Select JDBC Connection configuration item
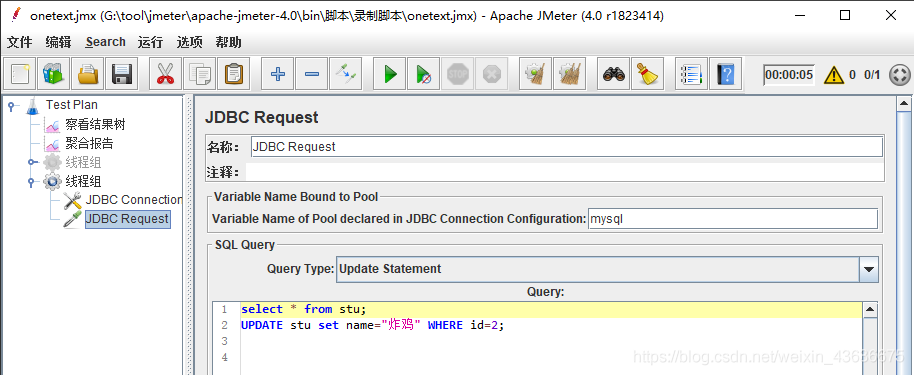The width and height of the screenshot is (914, 375). [x=133, y=200]
